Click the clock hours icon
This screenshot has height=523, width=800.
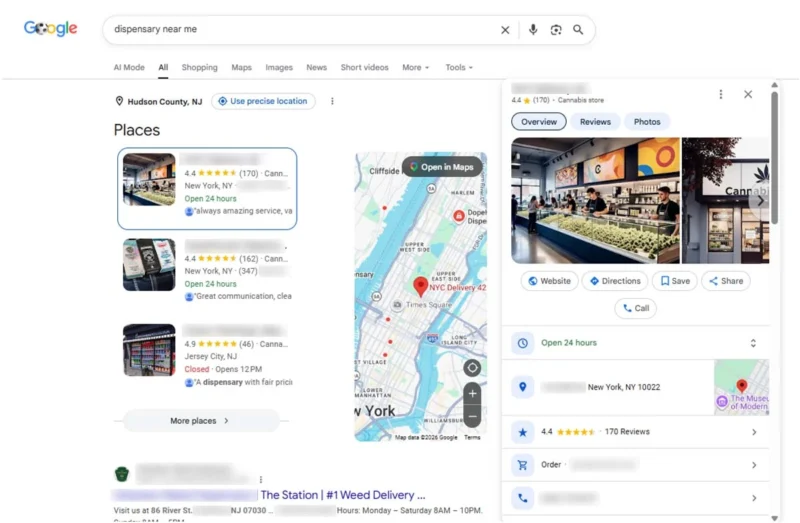522,343
